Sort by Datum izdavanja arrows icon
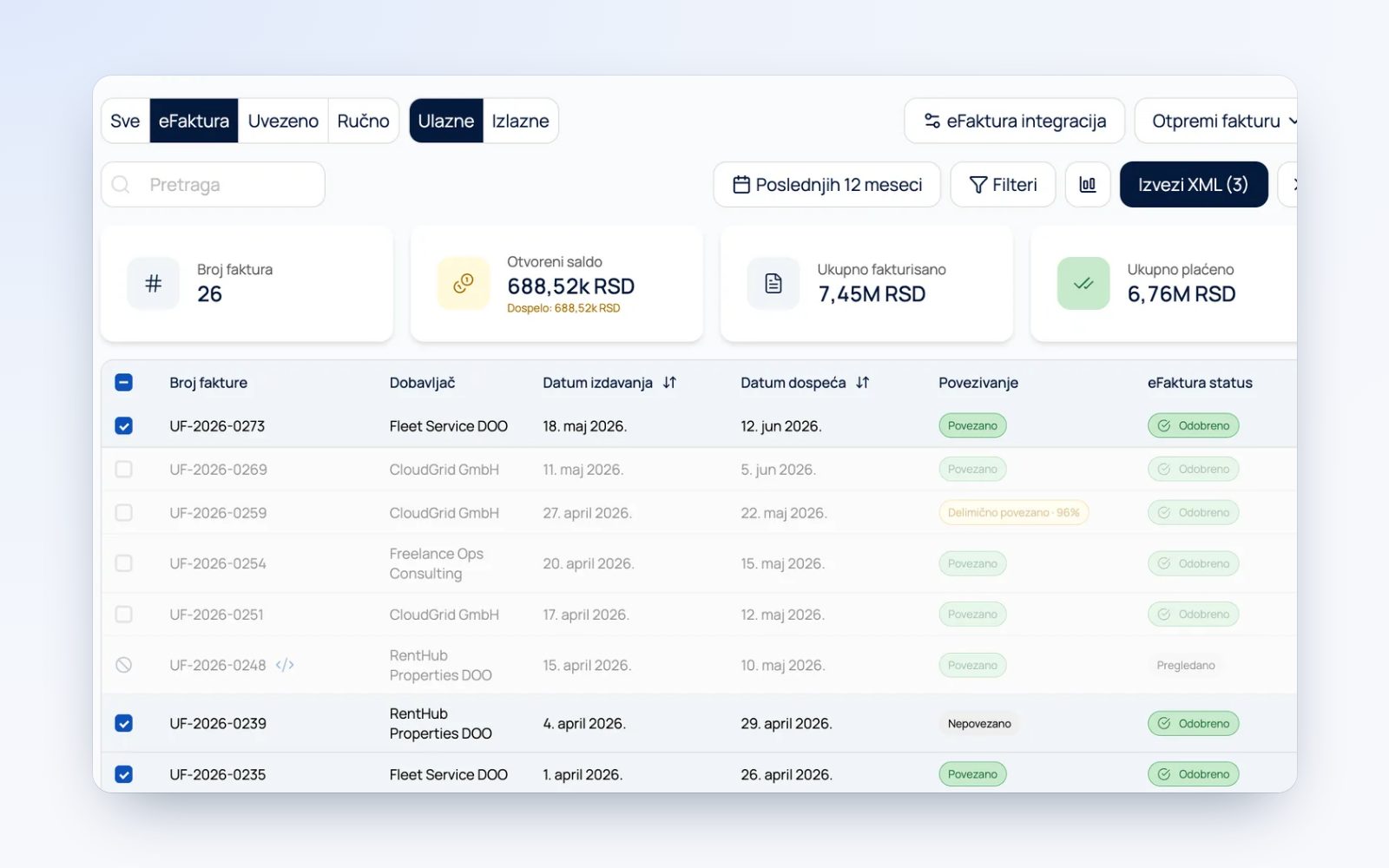This screenshot has width=1389, height=868. click(669, 383)
